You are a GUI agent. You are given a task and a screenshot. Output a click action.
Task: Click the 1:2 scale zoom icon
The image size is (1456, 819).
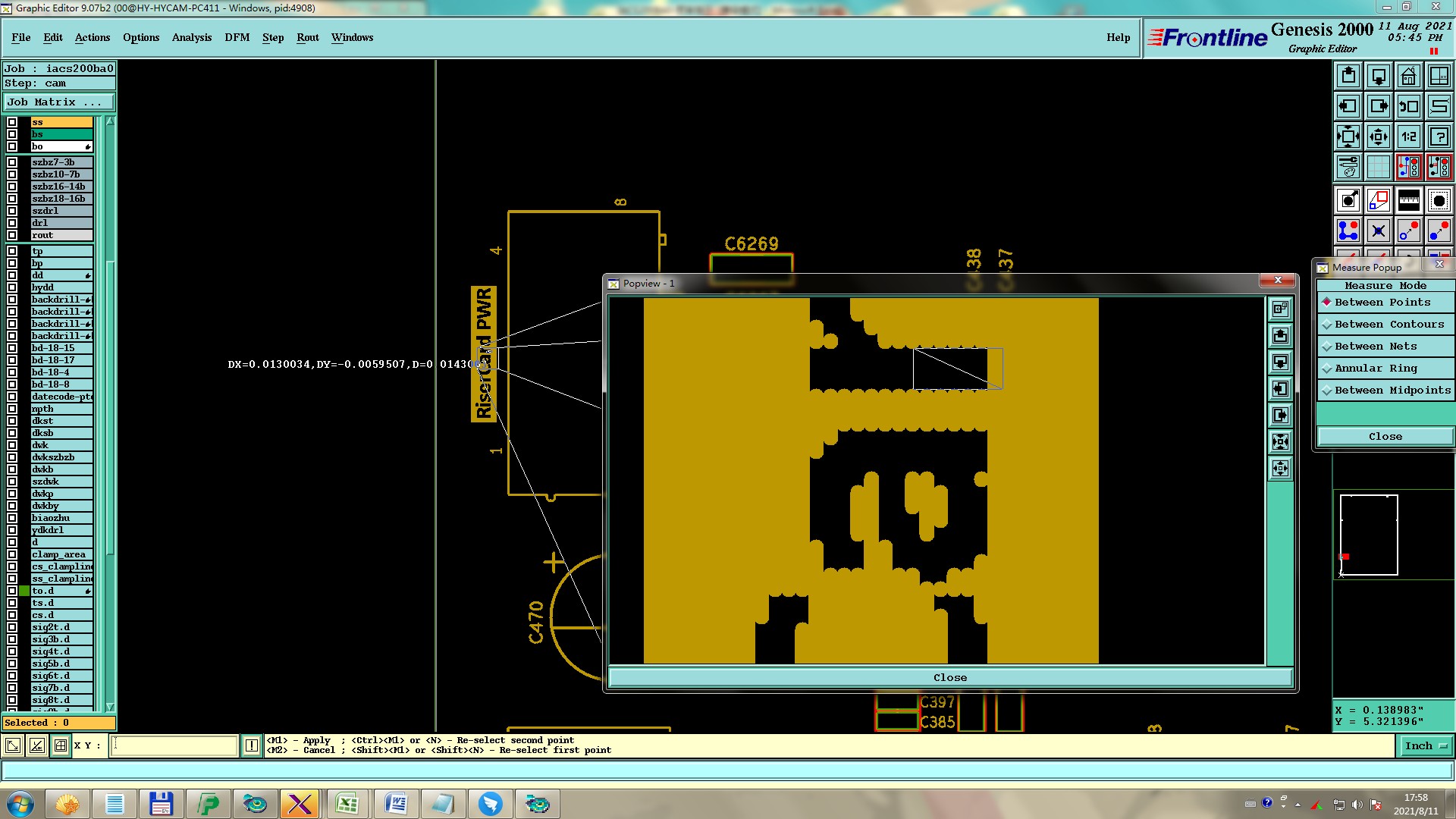[1408, 136]
